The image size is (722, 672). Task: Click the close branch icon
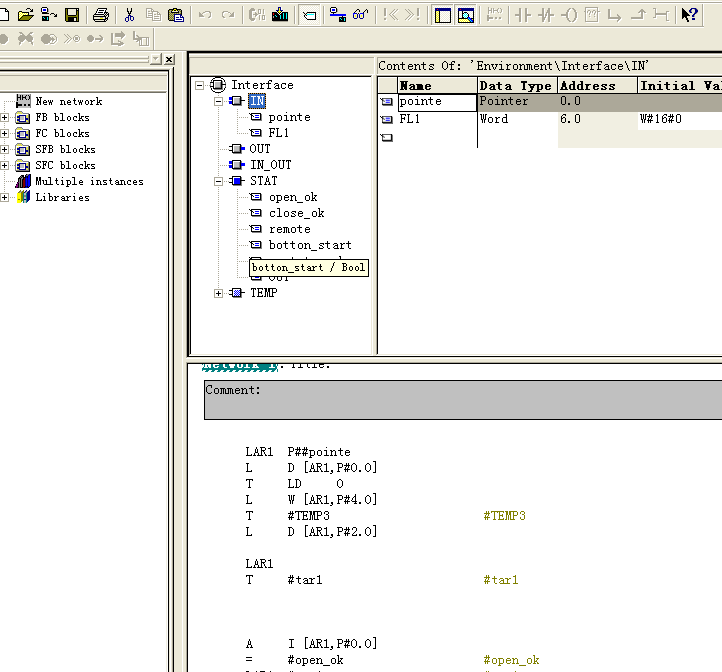click(x=638, y=15)
